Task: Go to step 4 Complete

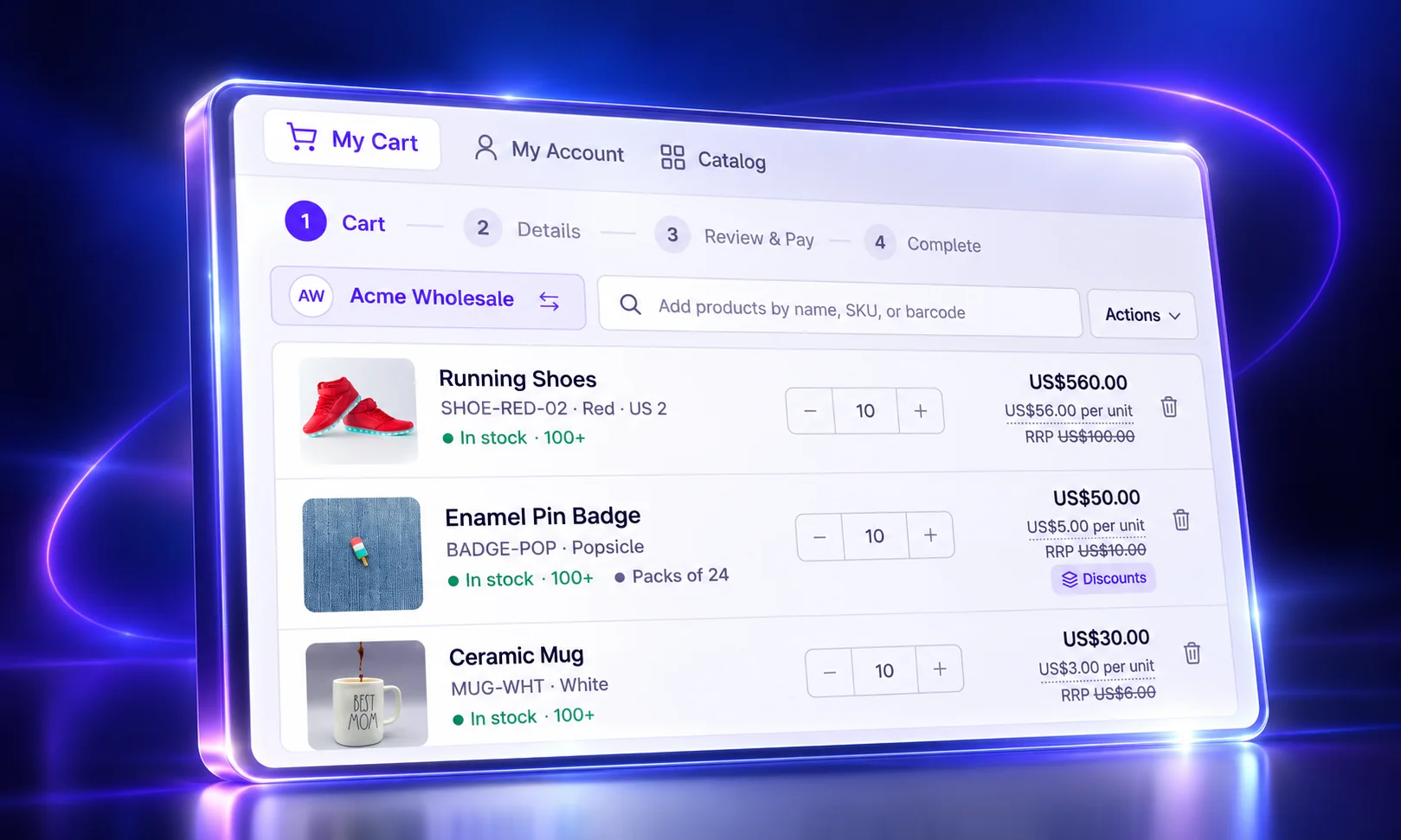Action: pyautogui.click(x=922, y=243)
